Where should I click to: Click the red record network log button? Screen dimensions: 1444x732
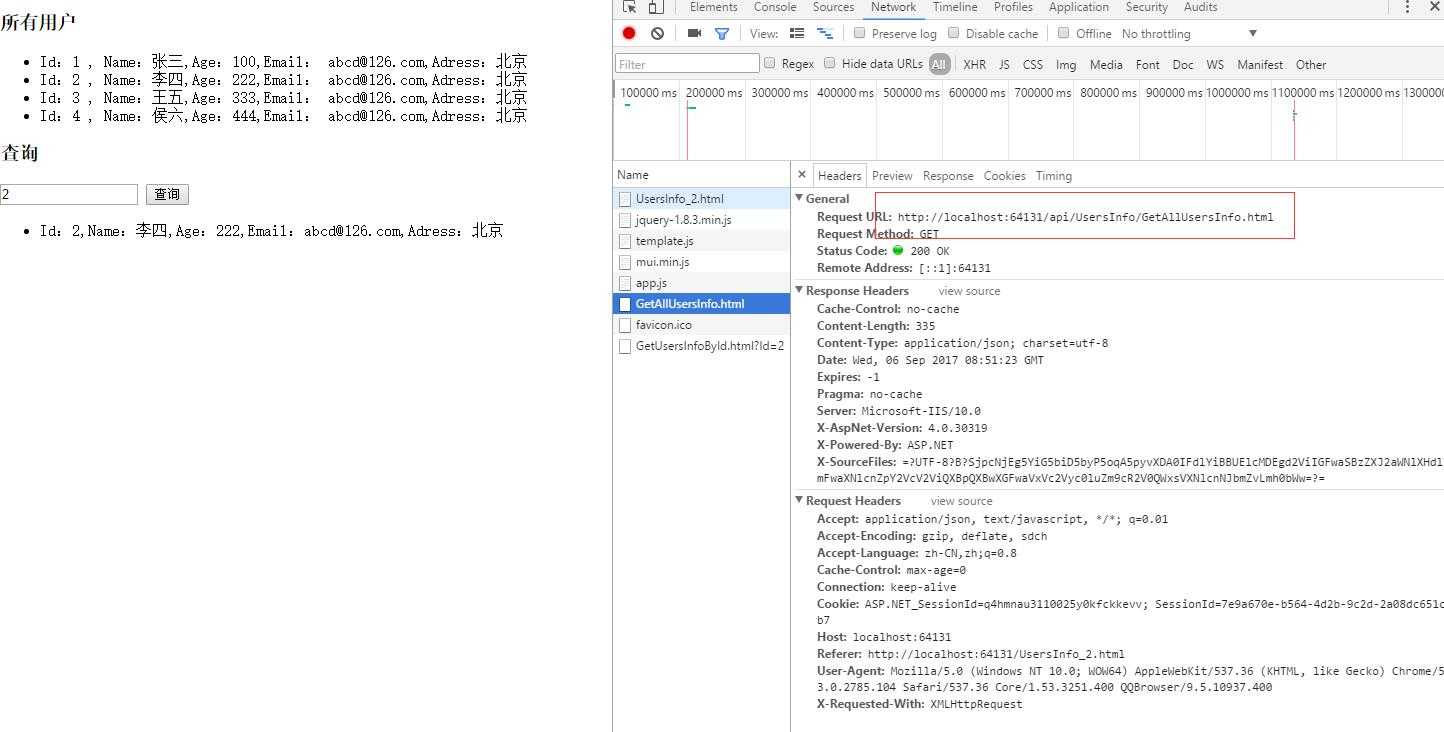click(629, 33)
